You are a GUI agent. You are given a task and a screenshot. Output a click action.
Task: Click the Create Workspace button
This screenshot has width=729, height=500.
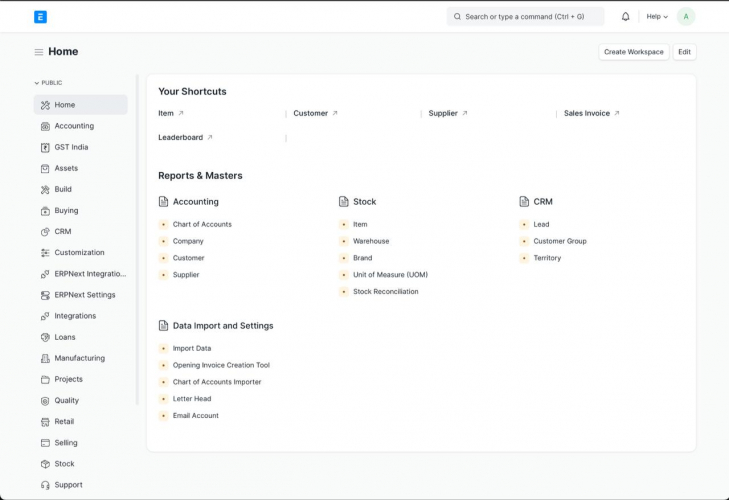click(x=634, y=52)
